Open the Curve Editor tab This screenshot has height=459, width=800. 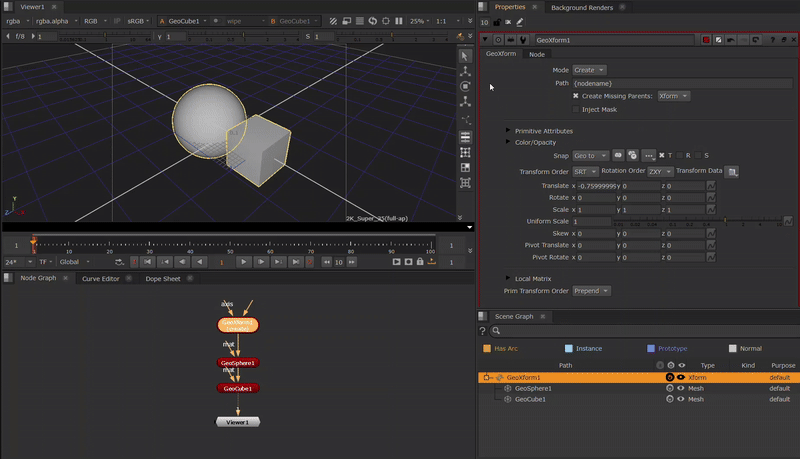pyautogui.click(x=100, y=278)
